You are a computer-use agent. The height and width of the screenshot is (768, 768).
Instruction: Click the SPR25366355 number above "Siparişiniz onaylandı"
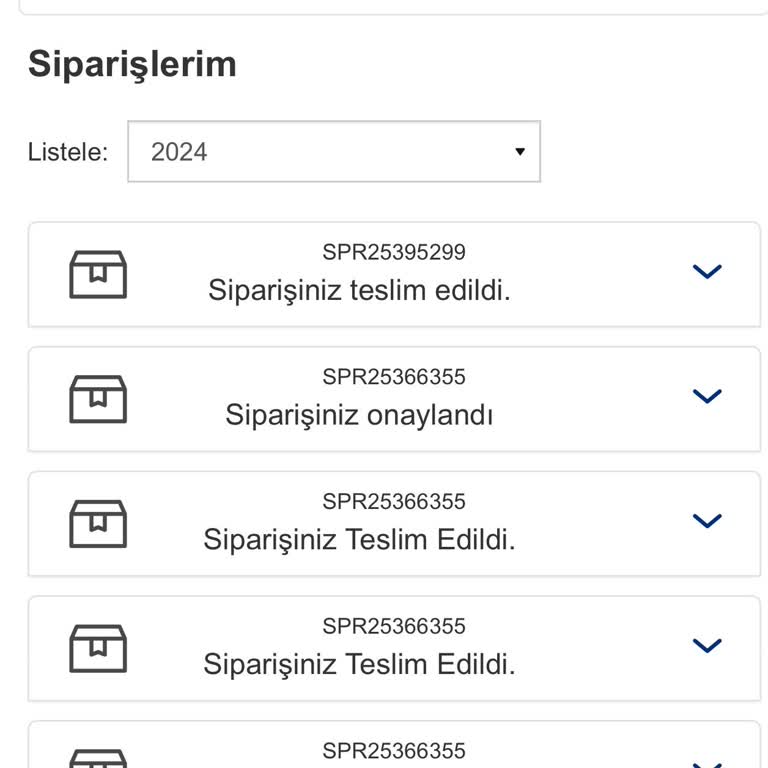pyautogui.click(x=394, y=377)
